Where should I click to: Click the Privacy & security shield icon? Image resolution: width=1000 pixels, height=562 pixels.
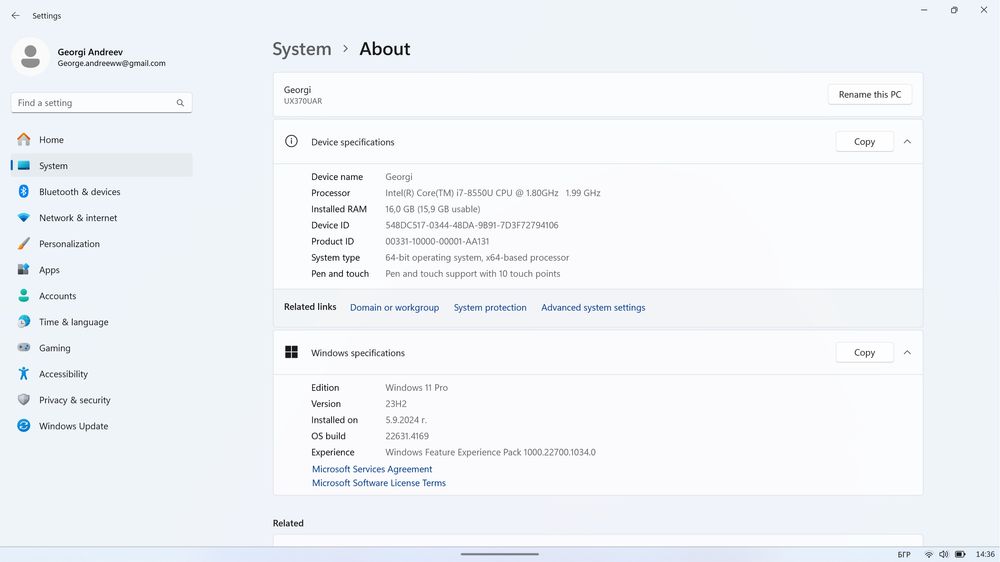[24, 400]
